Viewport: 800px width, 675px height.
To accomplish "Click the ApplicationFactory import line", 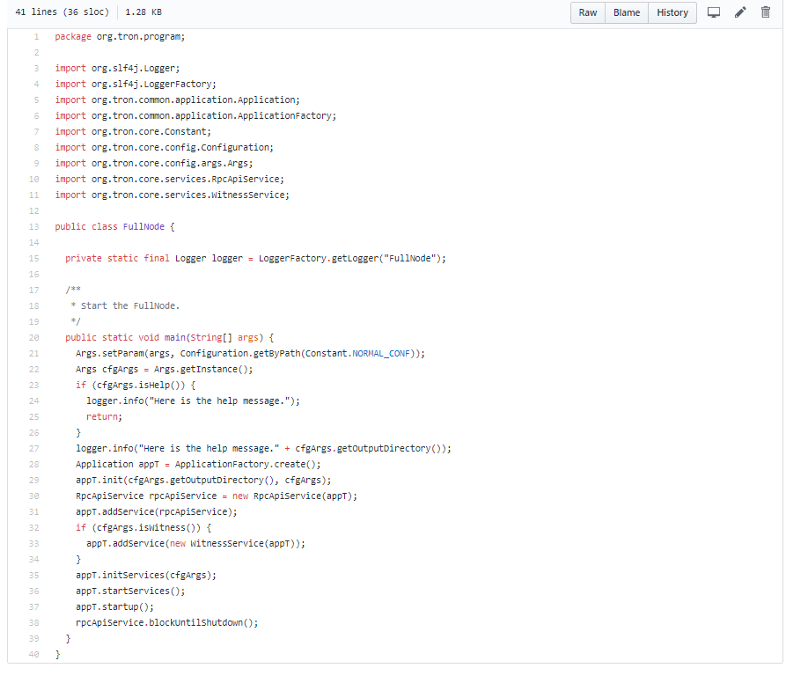I will (x=196, y=116).
